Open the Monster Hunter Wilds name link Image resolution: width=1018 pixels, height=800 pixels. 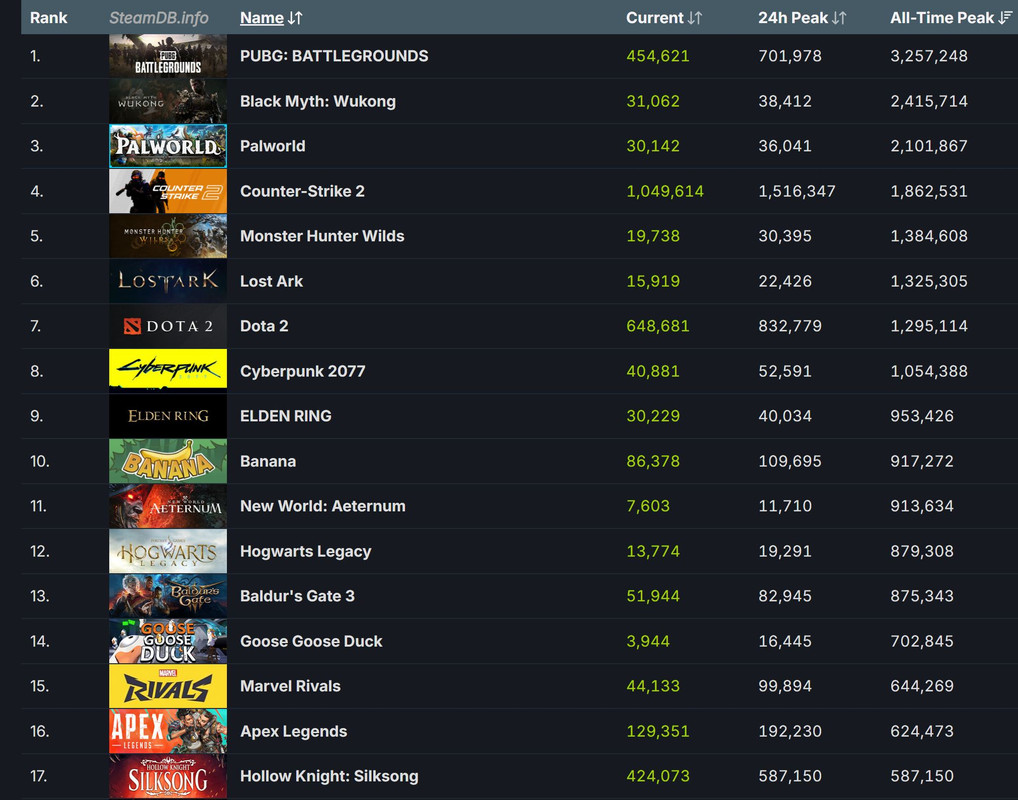point(322,236)
